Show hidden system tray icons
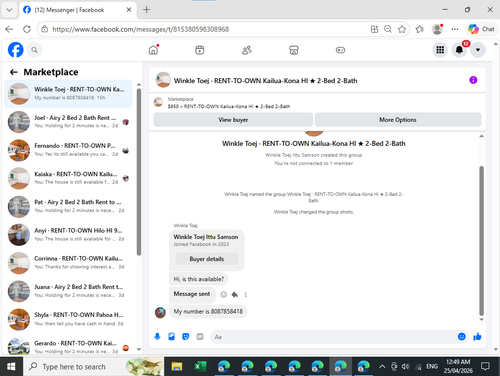The image size is (500, 376). click(382, 367)
